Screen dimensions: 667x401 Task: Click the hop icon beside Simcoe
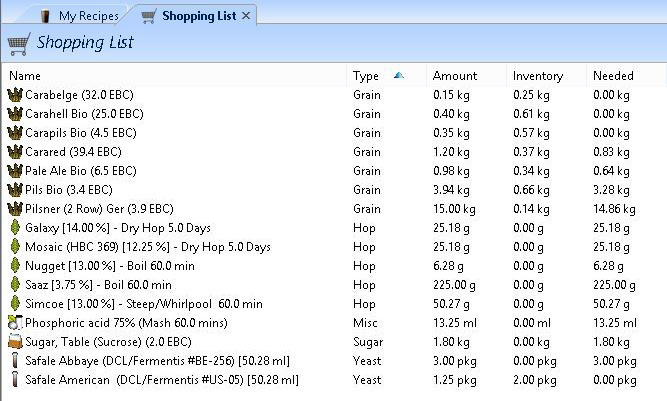pos(15,304)
